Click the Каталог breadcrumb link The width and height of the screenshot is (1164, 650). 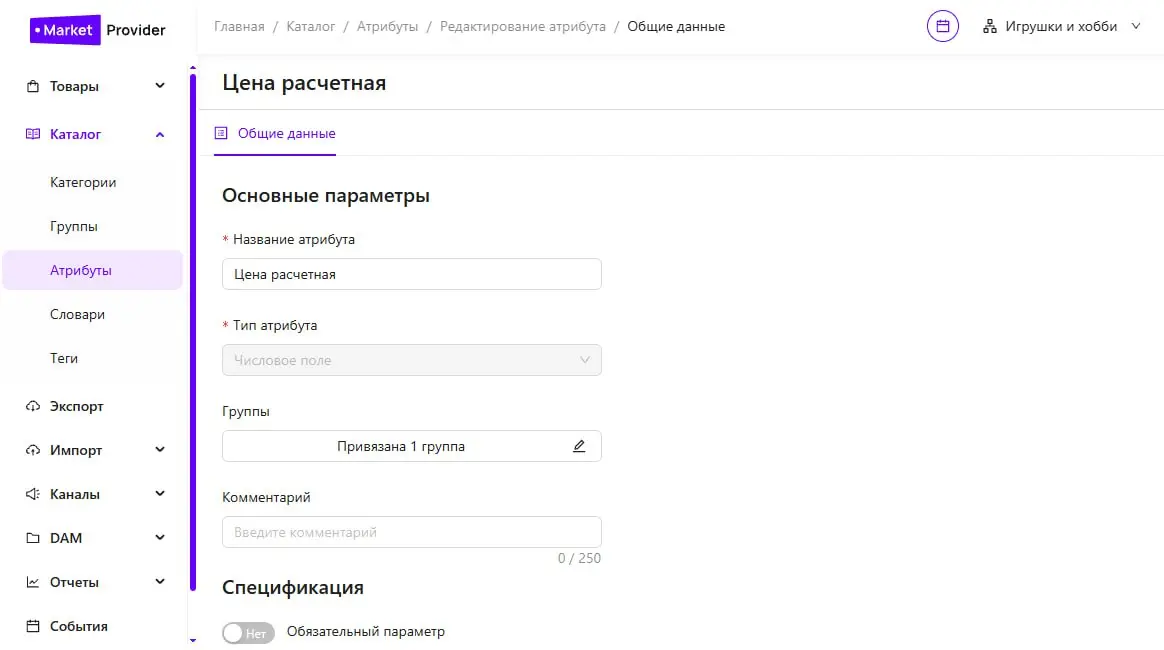310,27
